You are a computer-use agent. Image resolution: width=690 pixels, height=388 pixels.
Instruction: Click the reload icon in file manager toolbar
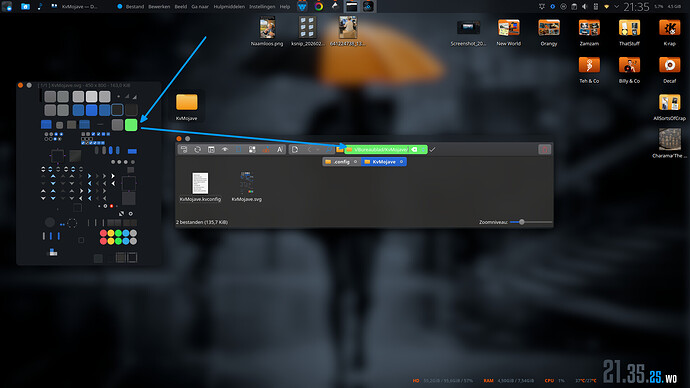pyautogui.click(x=198, y=150)
